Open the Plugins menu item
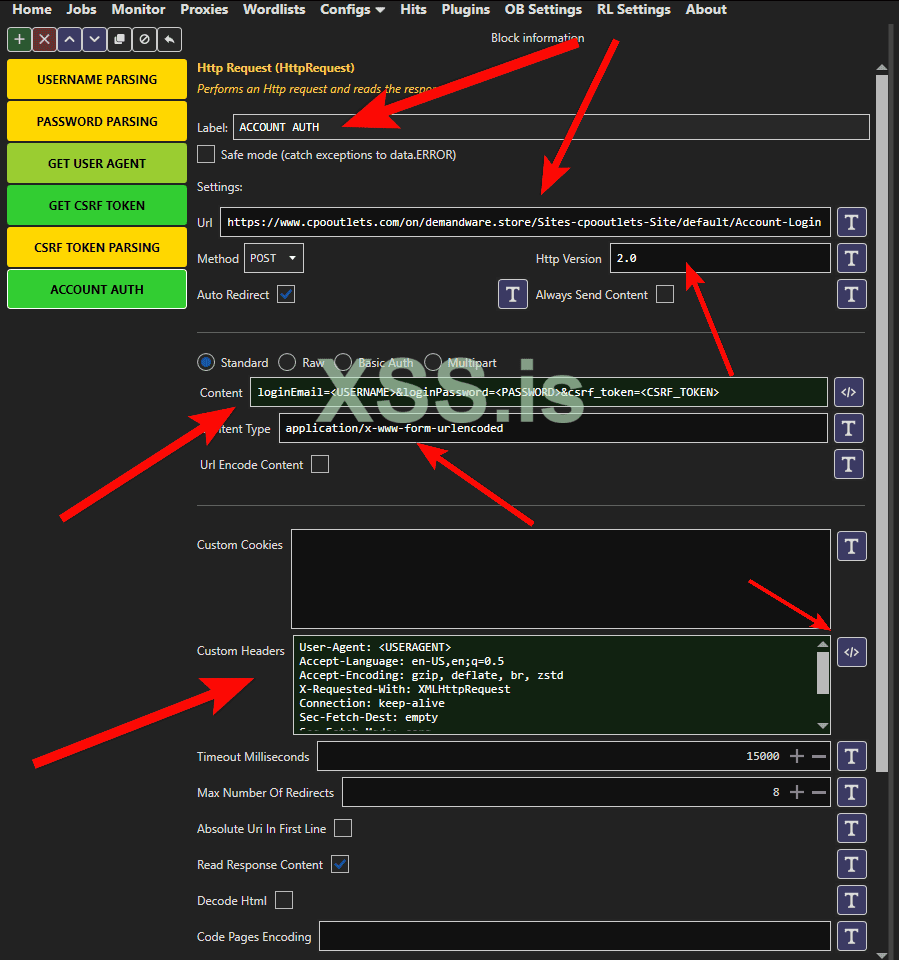Image resolution: width=899 pixels, height=960 pixels. tap(465, 9)
